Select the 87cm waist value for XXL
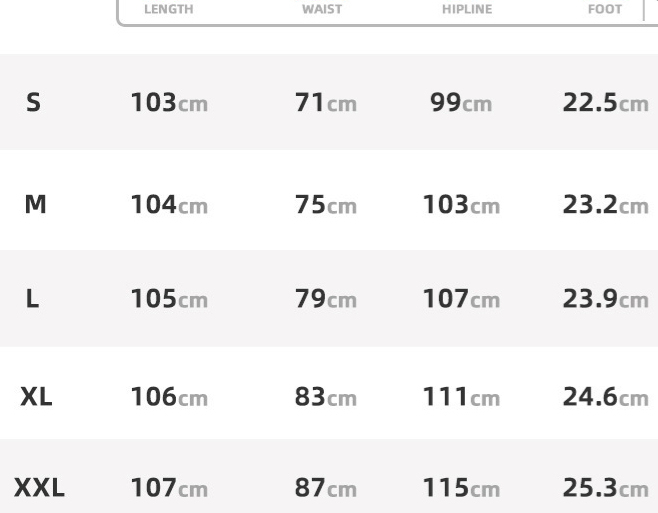 (x=326, y=490)
